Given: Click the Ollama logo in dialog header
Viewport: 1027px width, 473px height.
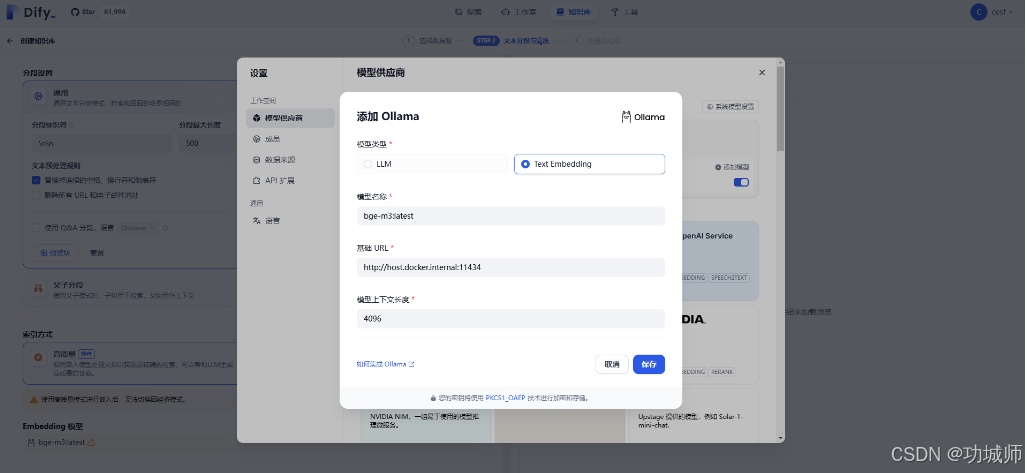Looking at the screenshot, I should (x=643, y=117).
